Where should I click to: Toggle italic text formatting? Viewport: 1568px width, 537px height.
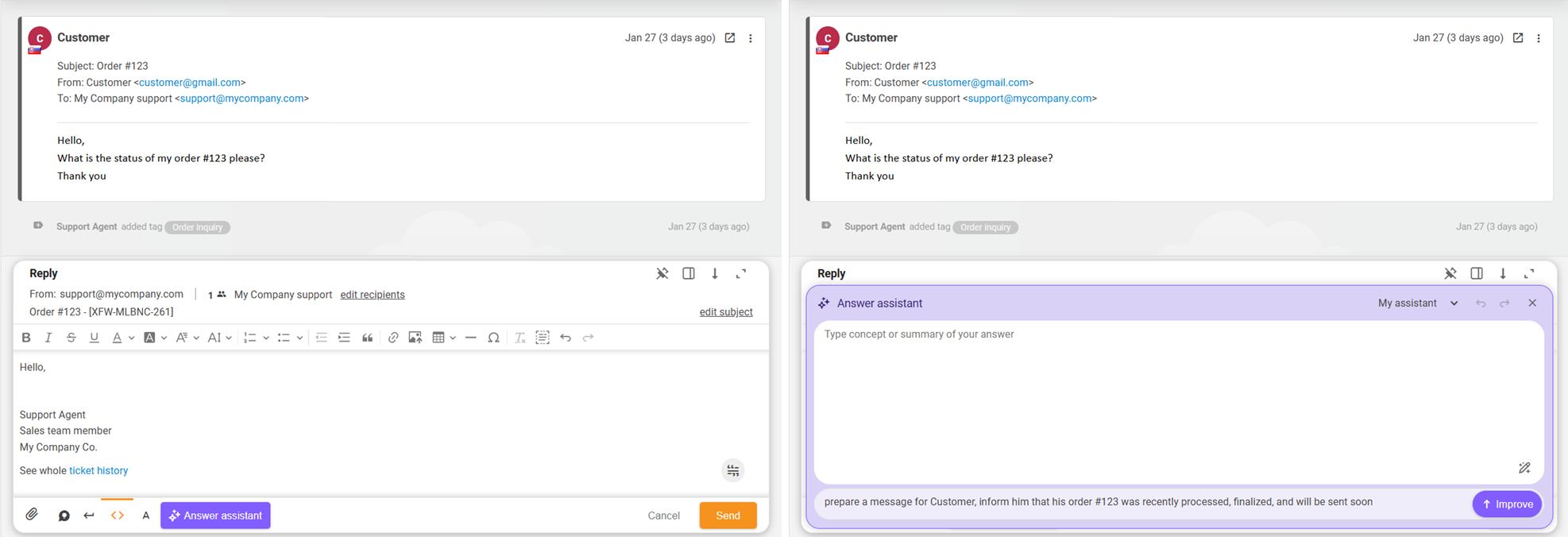coord(48,338)
